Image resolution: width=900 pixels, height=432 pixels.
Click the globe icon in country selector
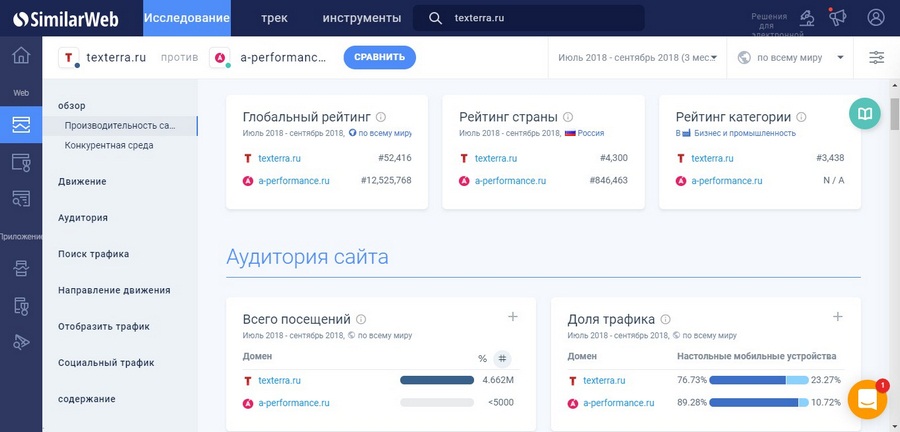(744, 57)
